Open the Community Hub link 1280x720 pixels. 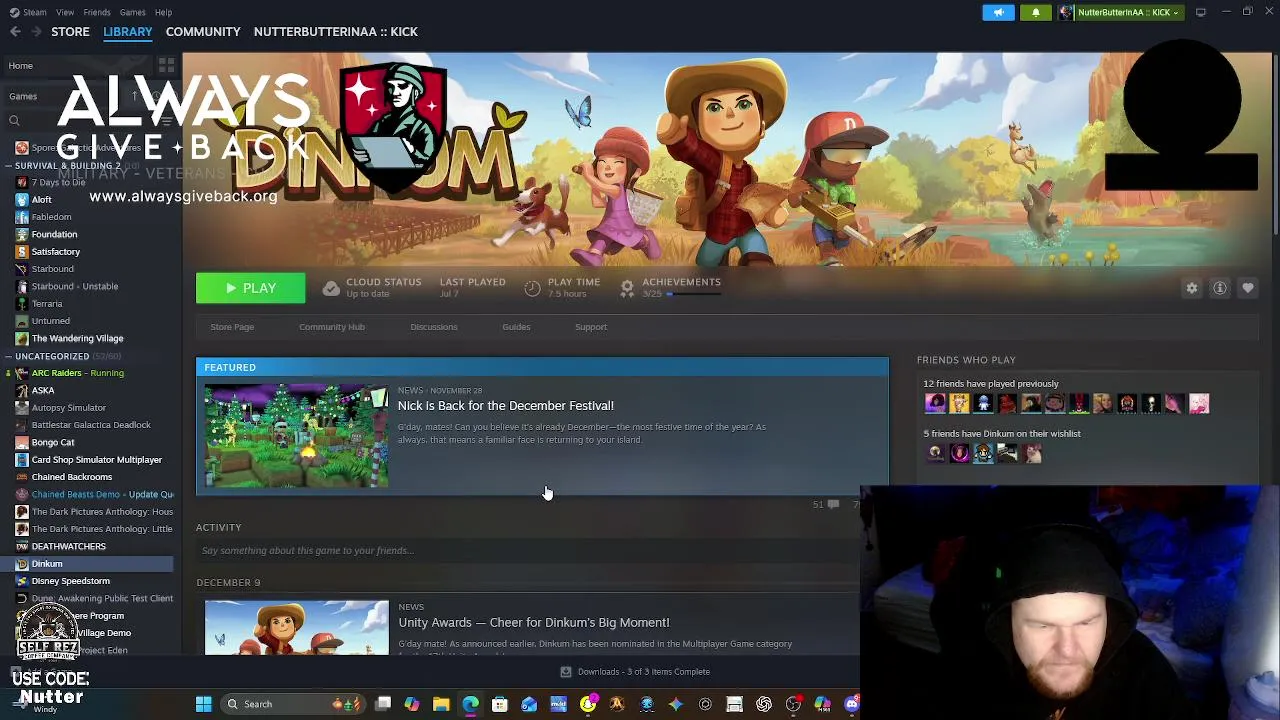point(332,327)
